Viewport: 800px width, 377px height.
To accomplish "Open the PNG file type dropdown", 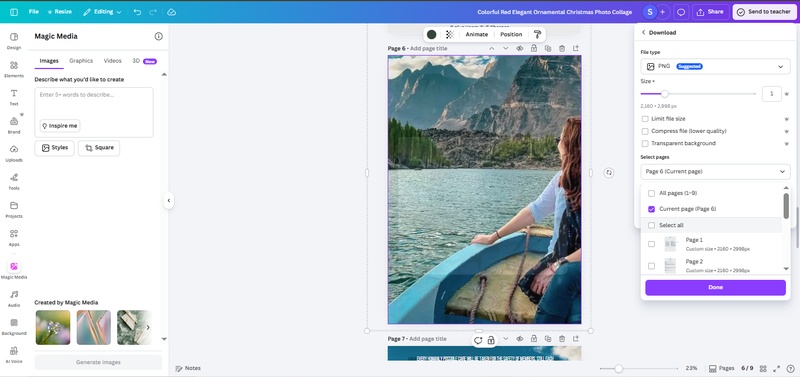I will pyautogui.click(x=715, y=66).
